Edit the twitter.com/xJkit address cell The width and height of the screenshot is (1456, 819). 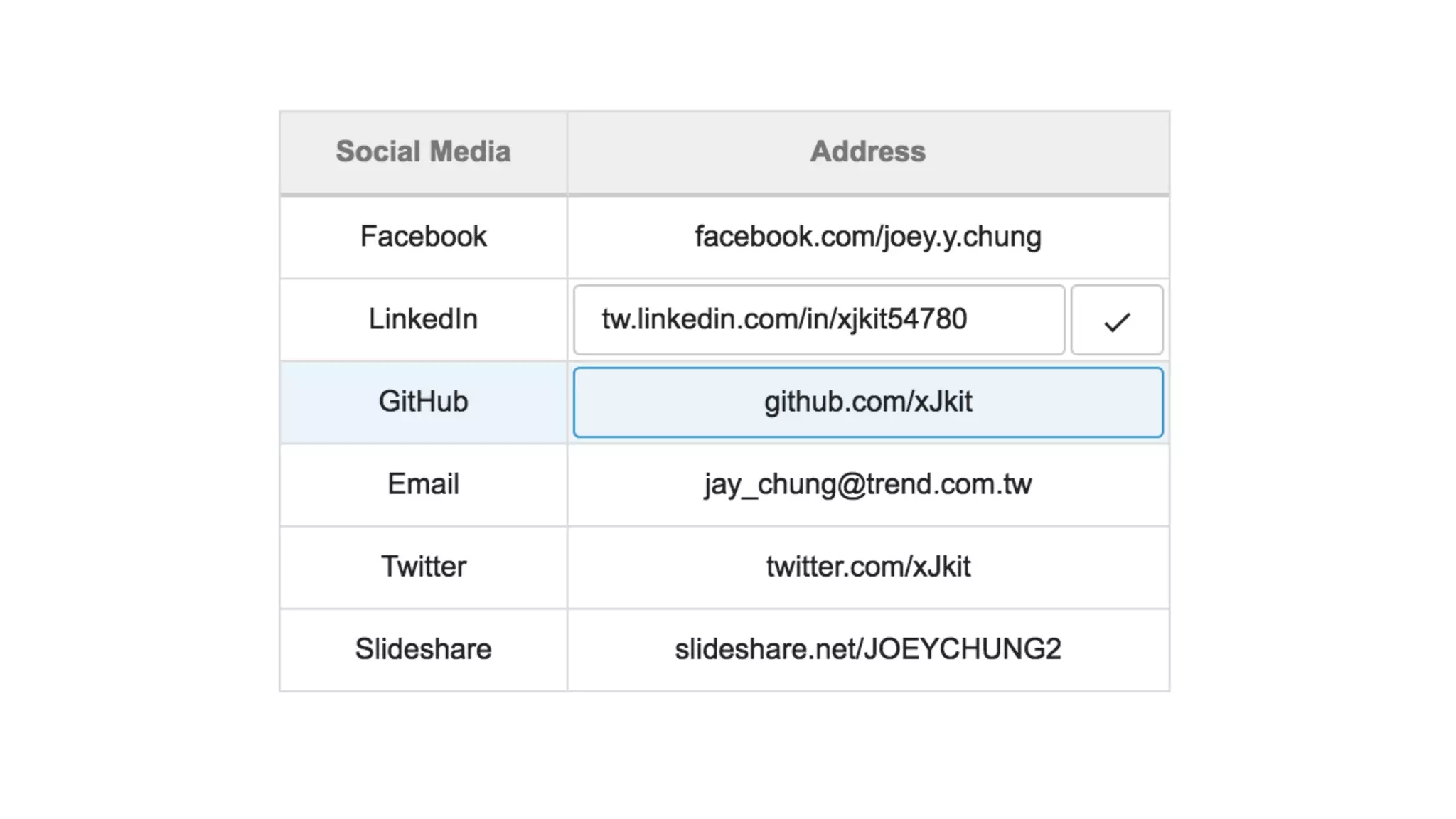pyautogui.click(x=867, y=567)
